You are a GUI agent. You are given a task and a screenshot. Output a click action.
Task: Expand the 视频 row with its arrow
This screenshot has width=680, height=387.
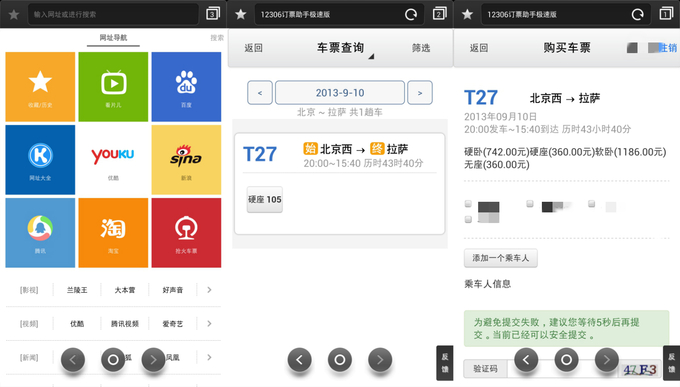209,324
